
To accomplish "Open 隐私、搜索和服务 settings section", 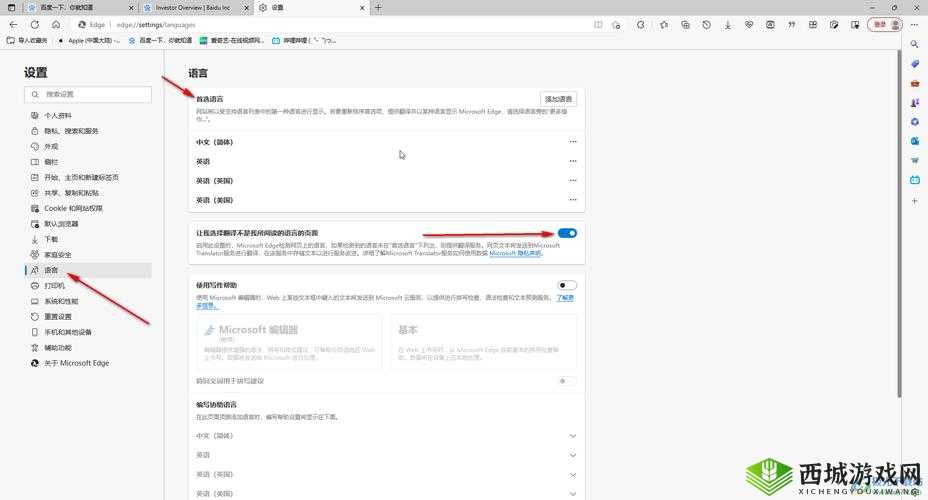I will pos(71,131).
